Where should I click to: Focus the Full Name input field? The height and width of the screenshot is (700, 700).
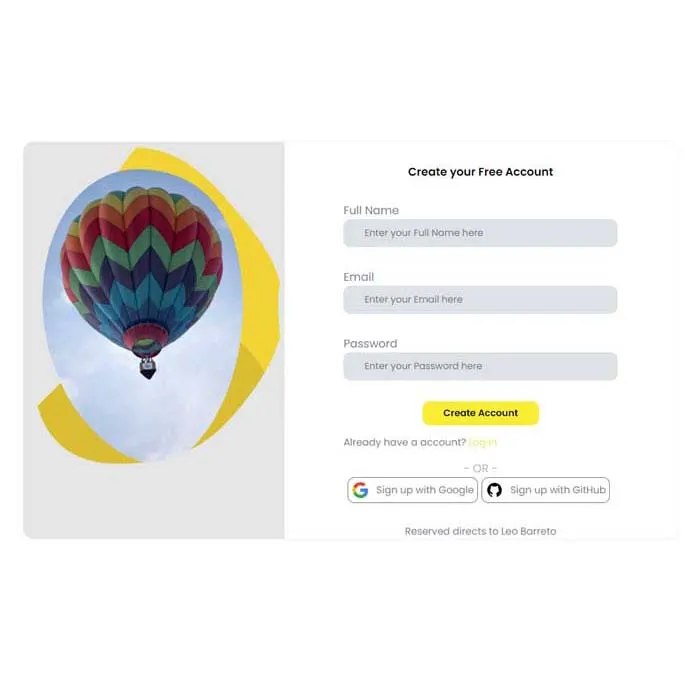[x=480, y=233]
